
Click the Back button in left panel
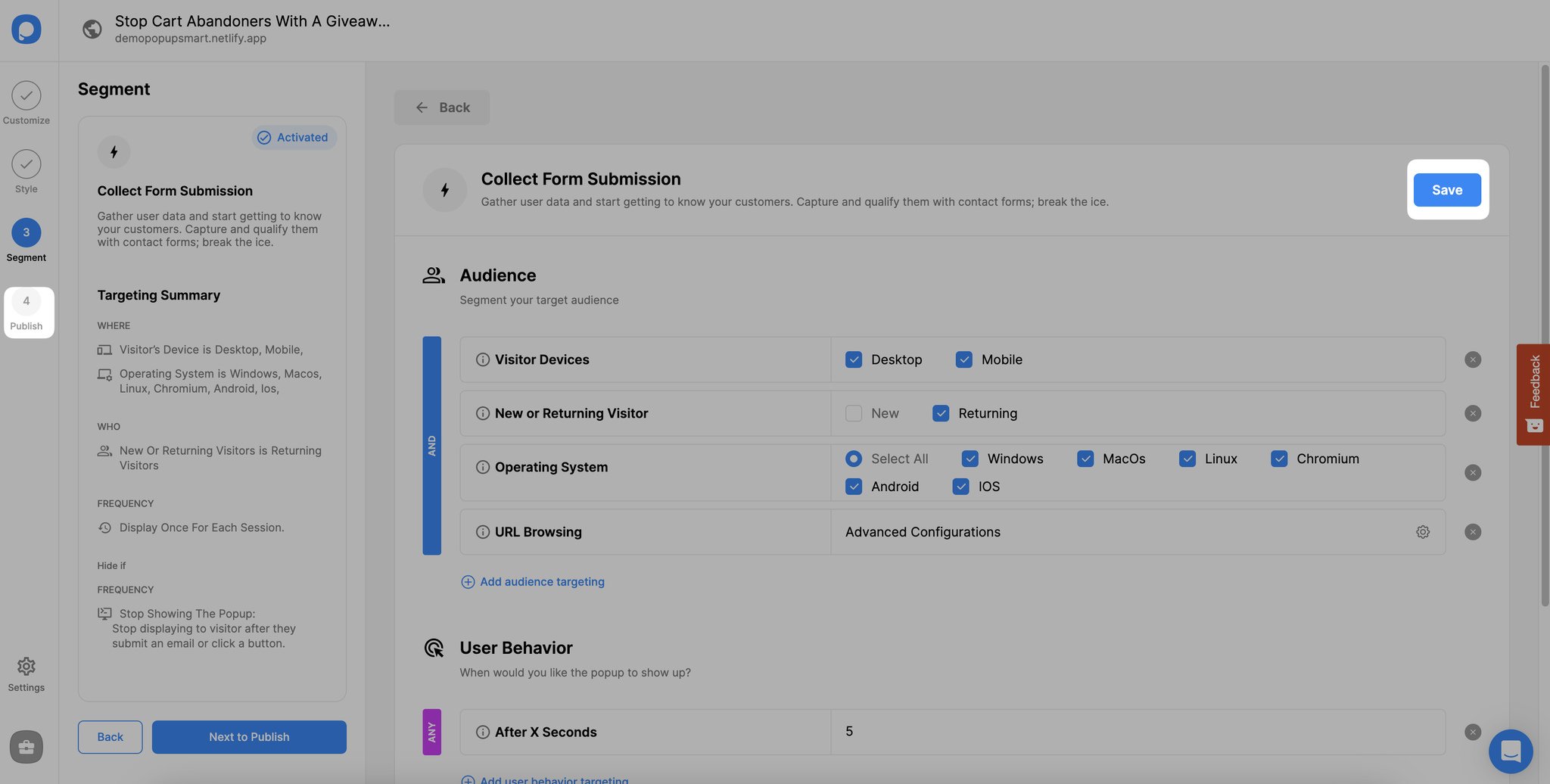110,737
